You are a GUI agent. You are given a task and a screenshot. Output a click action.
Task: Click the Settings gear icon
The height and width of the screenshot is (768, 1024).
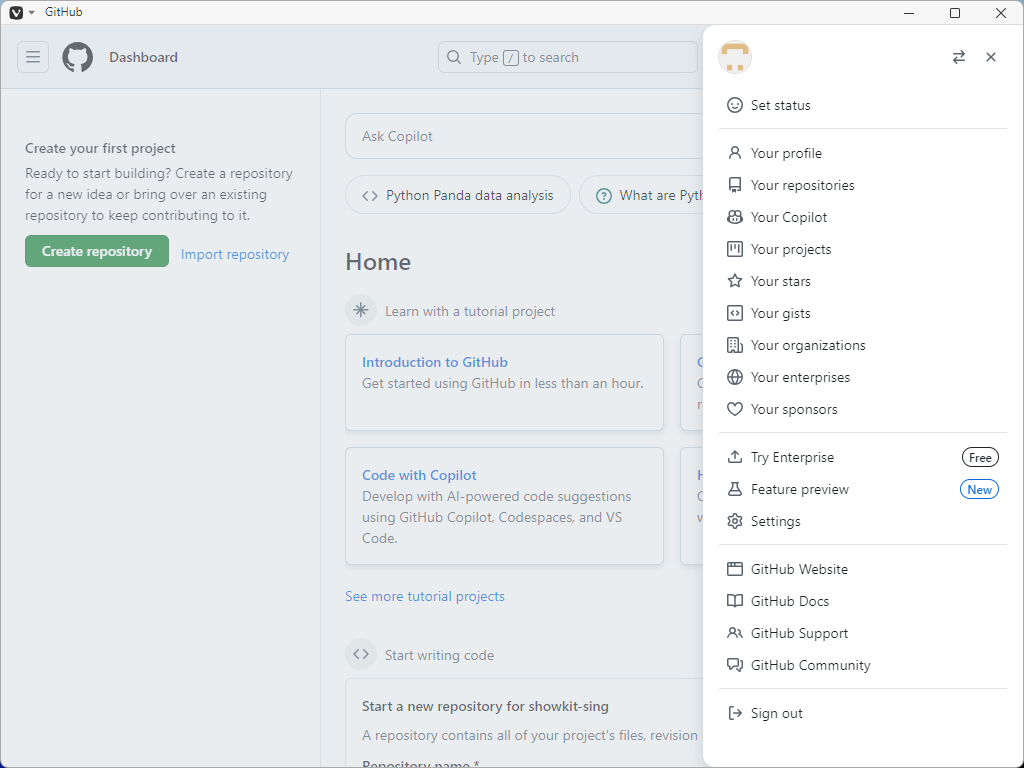[x=735, y=521]
